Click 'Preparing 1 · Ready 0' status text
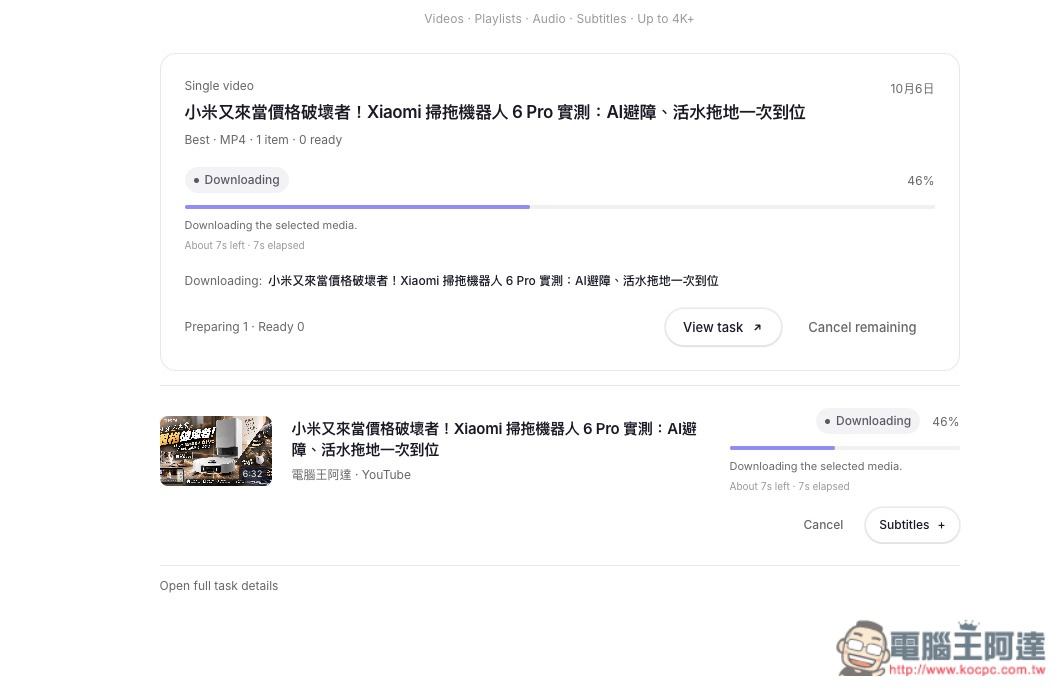 (244, 327)
